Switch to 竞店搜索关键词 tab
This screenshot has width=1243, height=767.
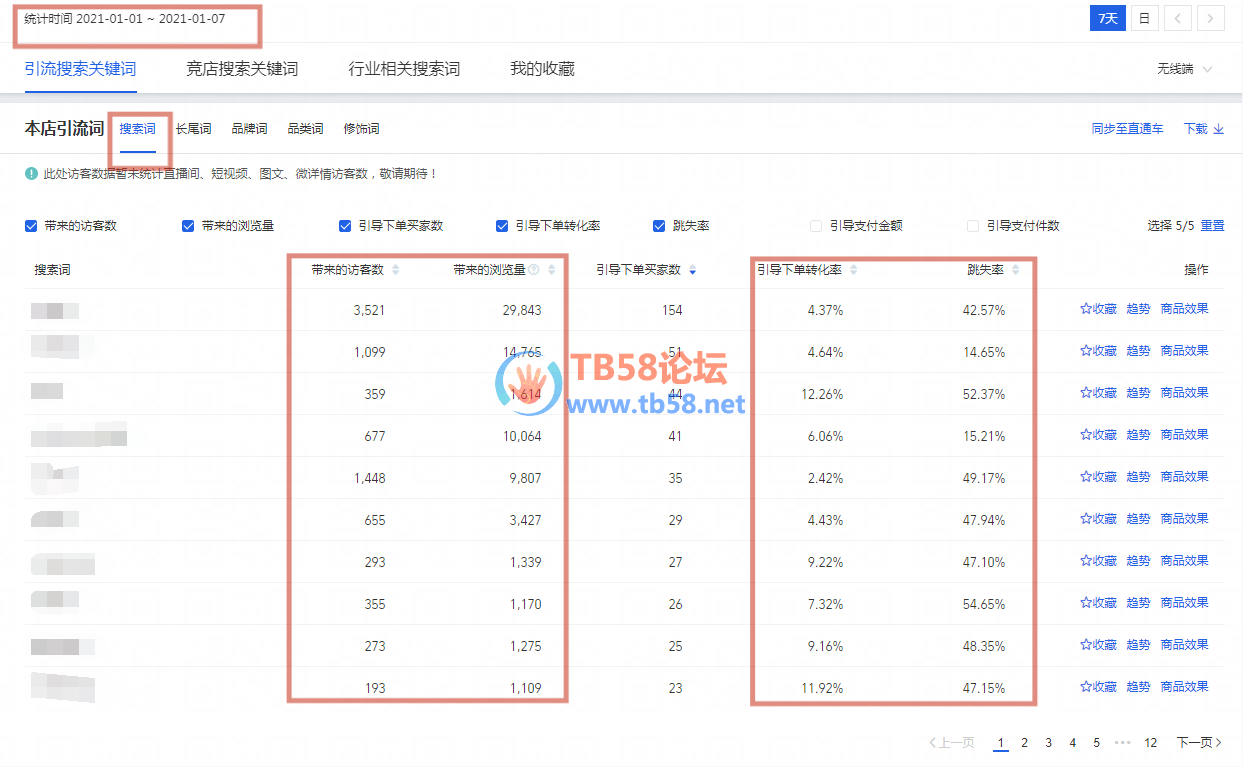click(242, 69)
